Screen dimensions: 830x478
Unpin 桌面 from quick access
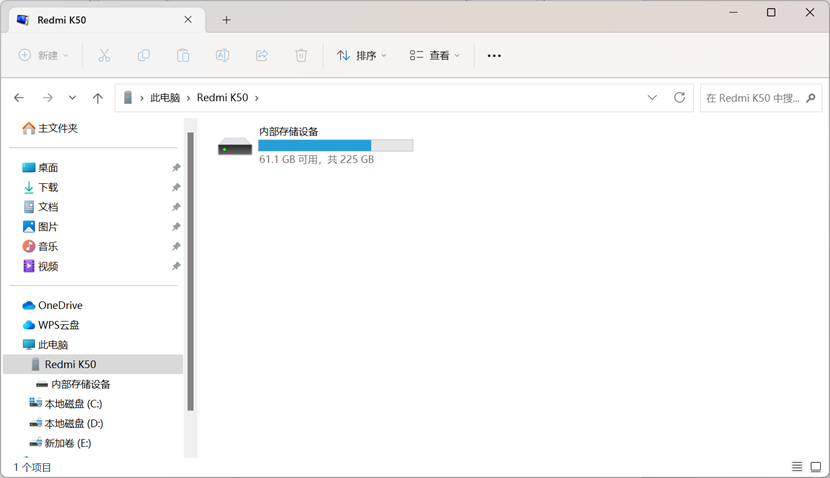pyautogui.click(x=176, y=168)
